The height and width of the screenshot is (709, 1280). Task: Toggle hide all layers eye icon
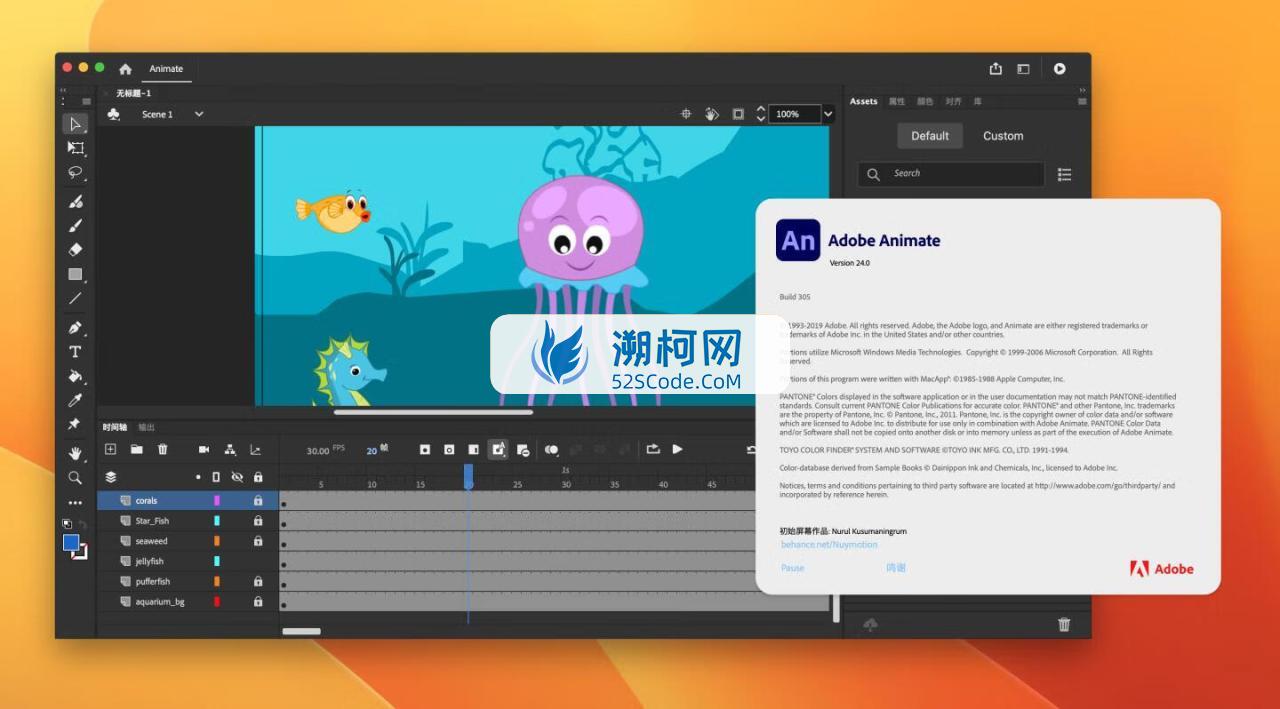(237, 477)
